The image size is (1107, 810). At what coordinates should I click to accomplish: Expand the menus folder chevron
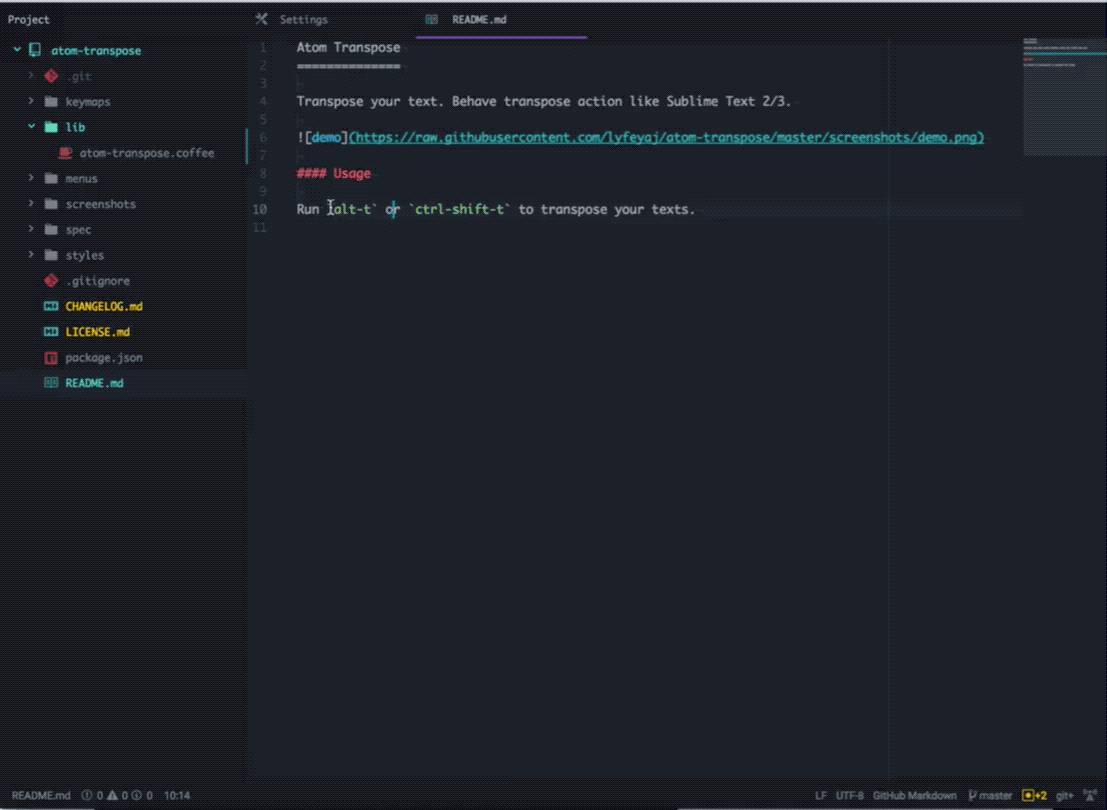(31, 178)
